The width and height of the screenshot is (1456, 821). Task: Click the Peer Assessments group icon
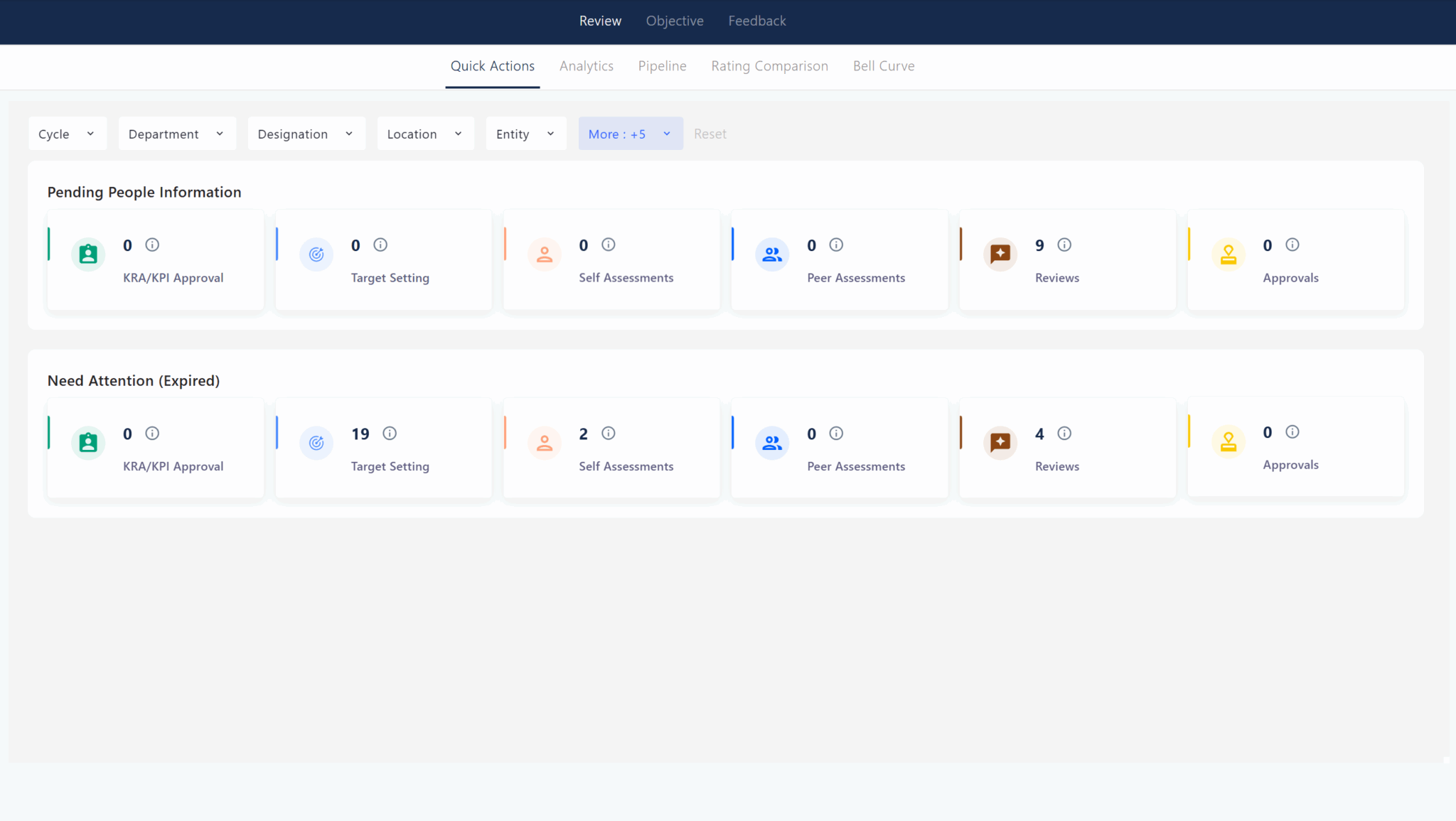click(x=772, y=254)
